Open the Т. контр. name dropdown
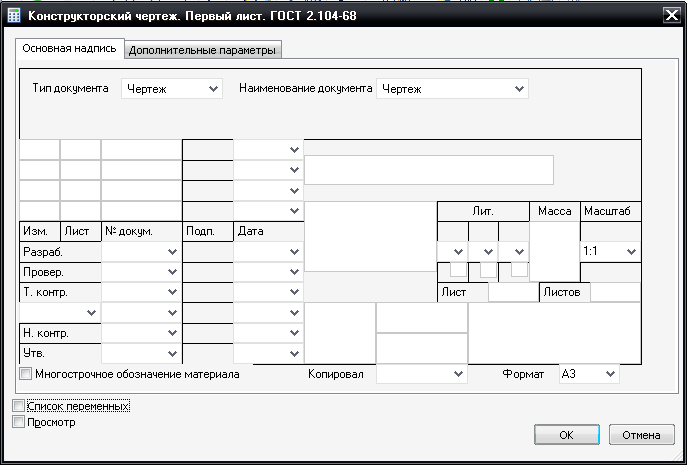The image size is (687, 465). [x=142, y=292]
